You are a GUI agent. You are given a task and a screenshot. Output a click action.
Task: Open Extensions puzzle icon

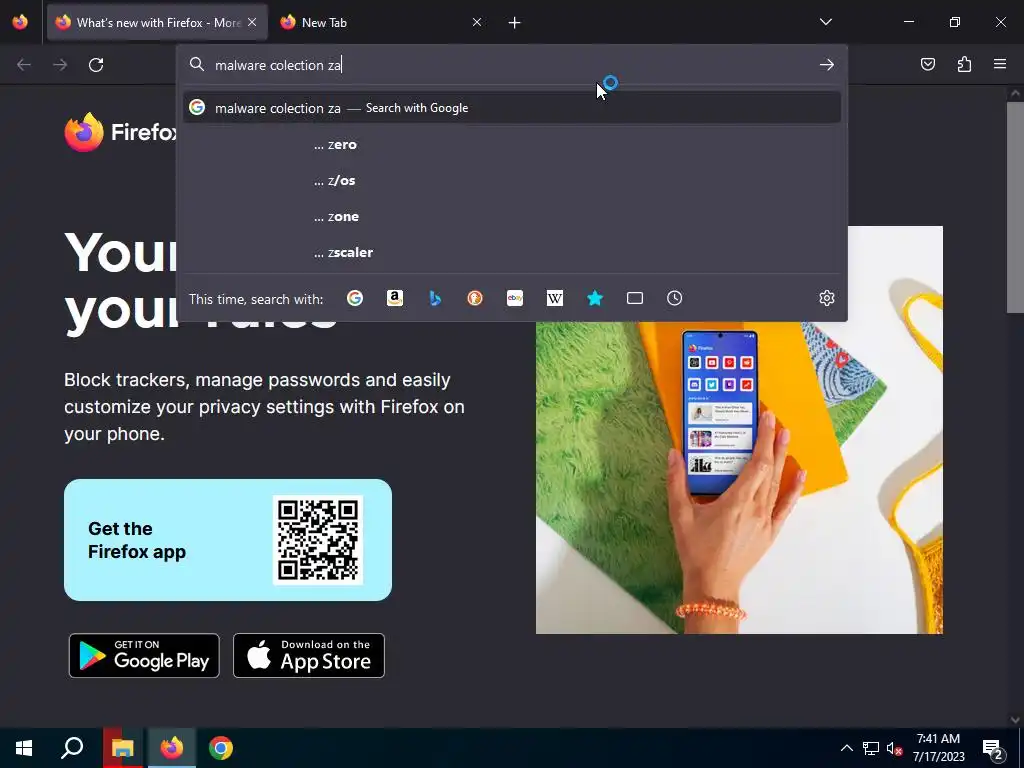tap(964, 64)
